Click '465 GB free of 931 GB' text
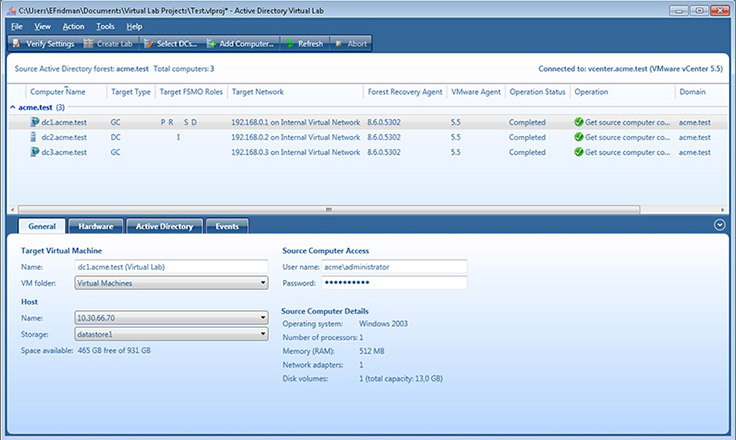 pos(114,350)
